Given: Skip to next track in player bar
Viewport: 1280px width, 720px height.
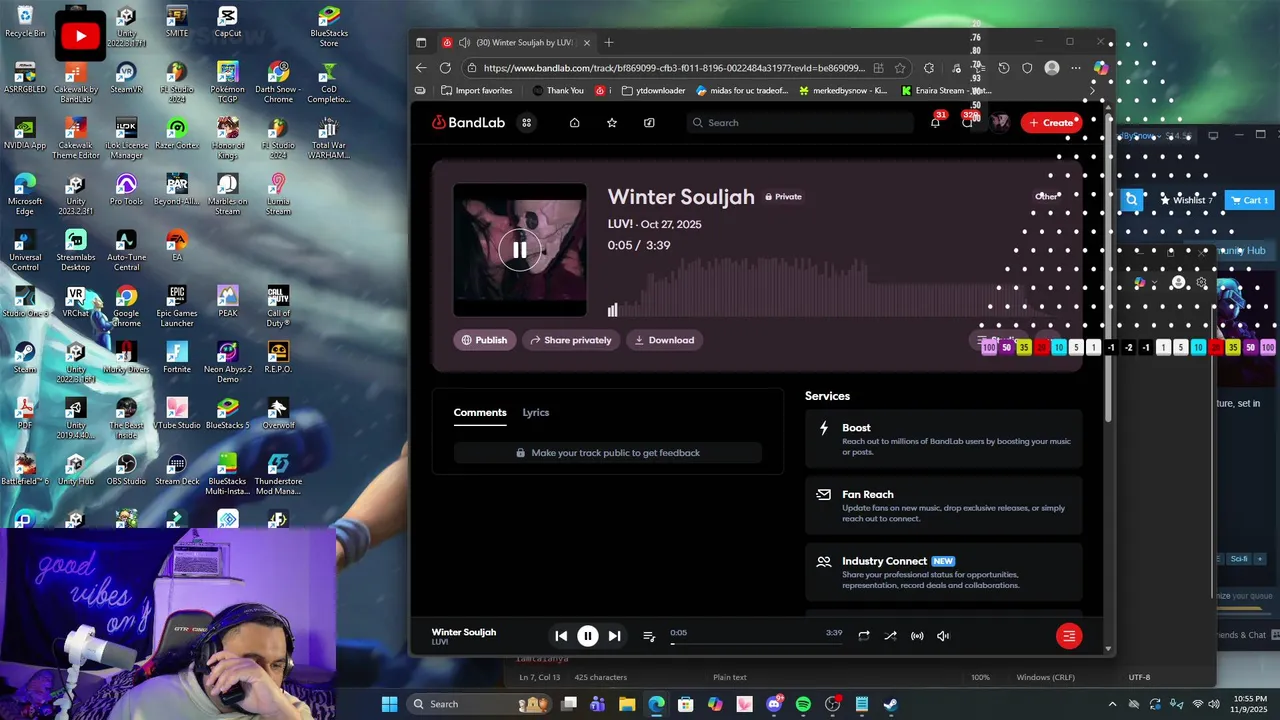Looking at the screenshot, I should point(615,636).
